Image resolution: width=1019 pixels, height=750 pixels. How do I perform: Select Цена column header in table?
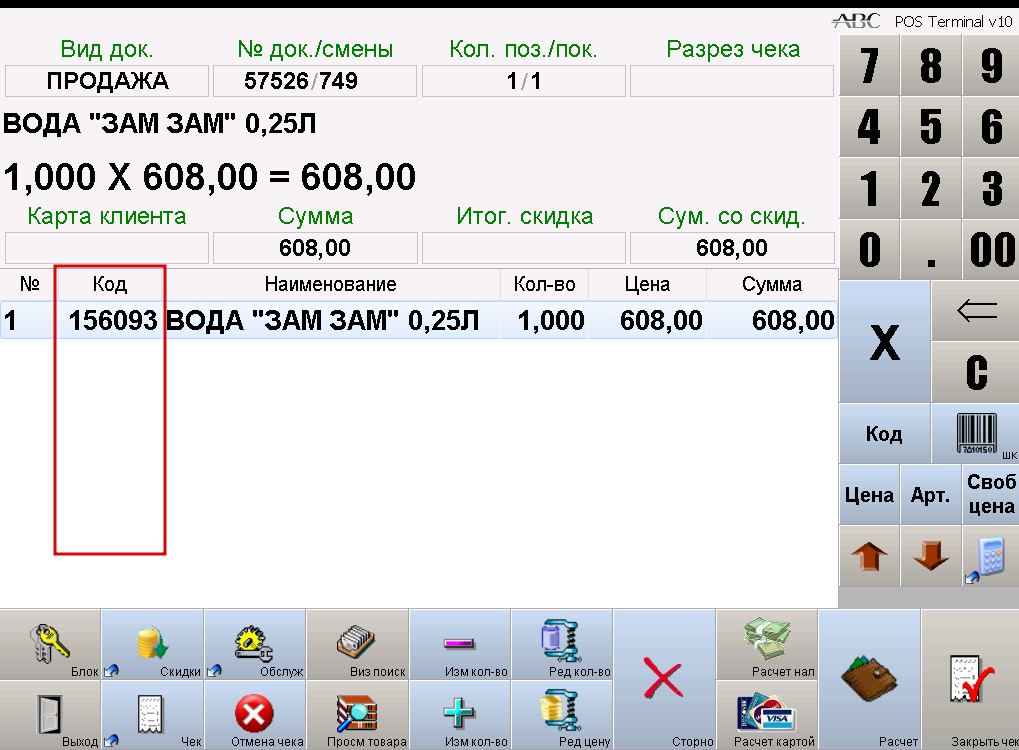(x=647, y=284)
